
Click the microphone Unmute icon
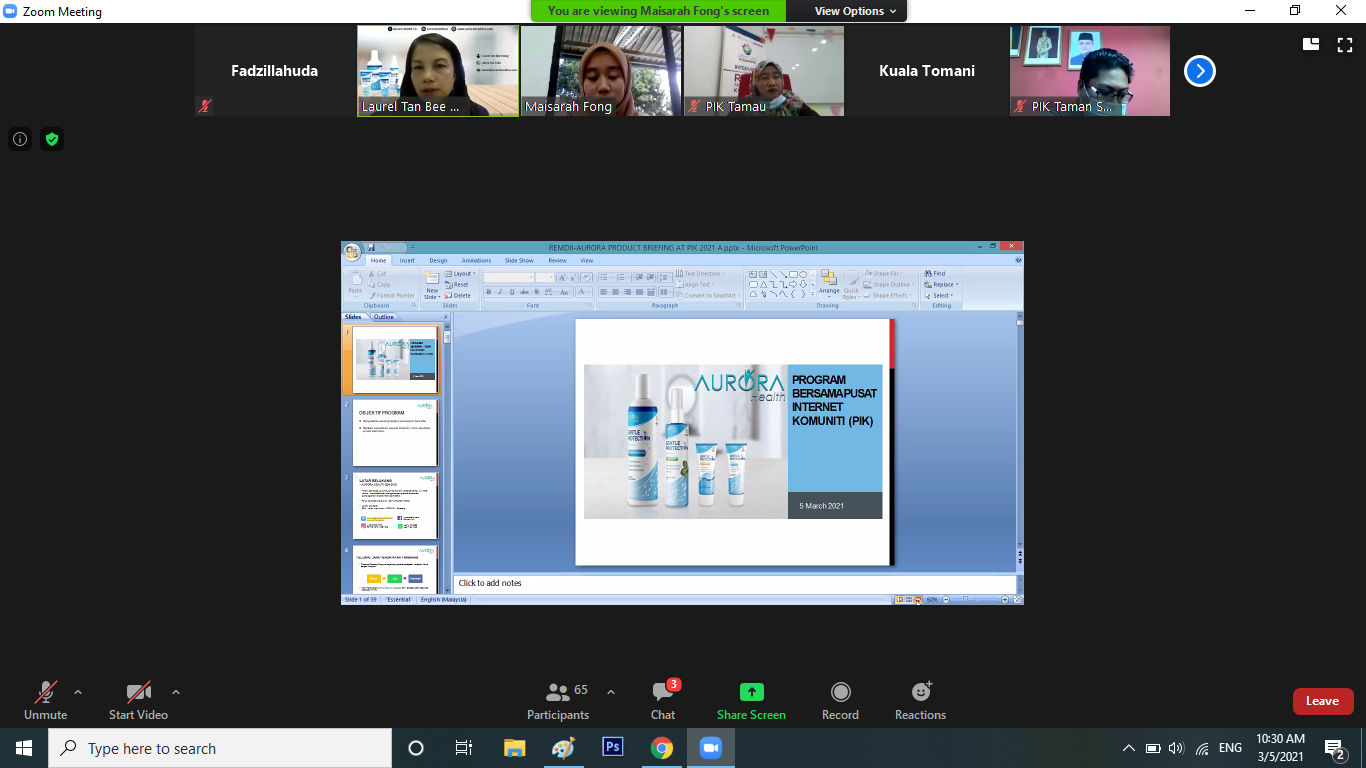coord(45,692)
